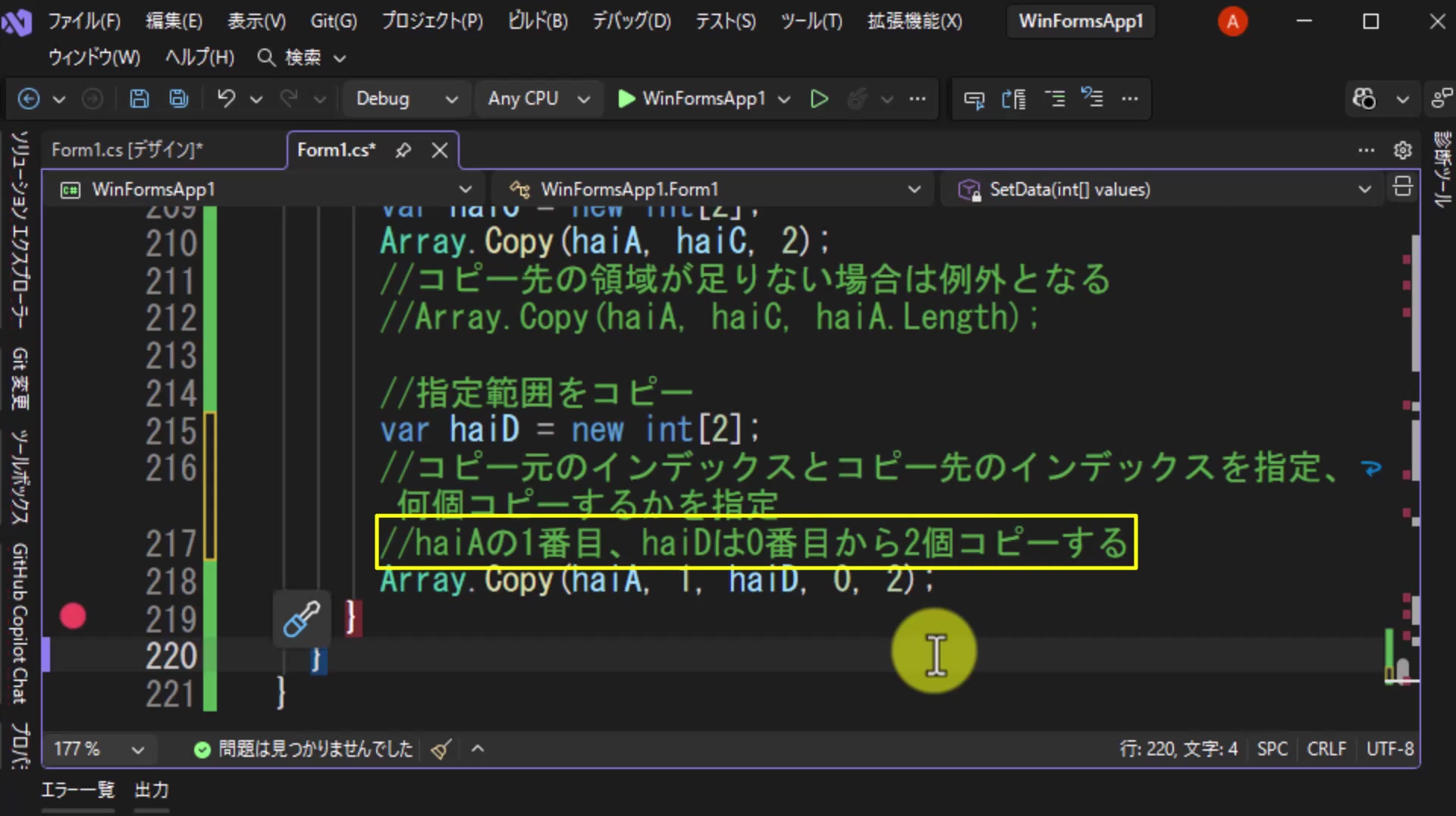This screenshot has width=1456, height=816.
Task: Click Save All double floppy icon
Action: coord(179,99)
